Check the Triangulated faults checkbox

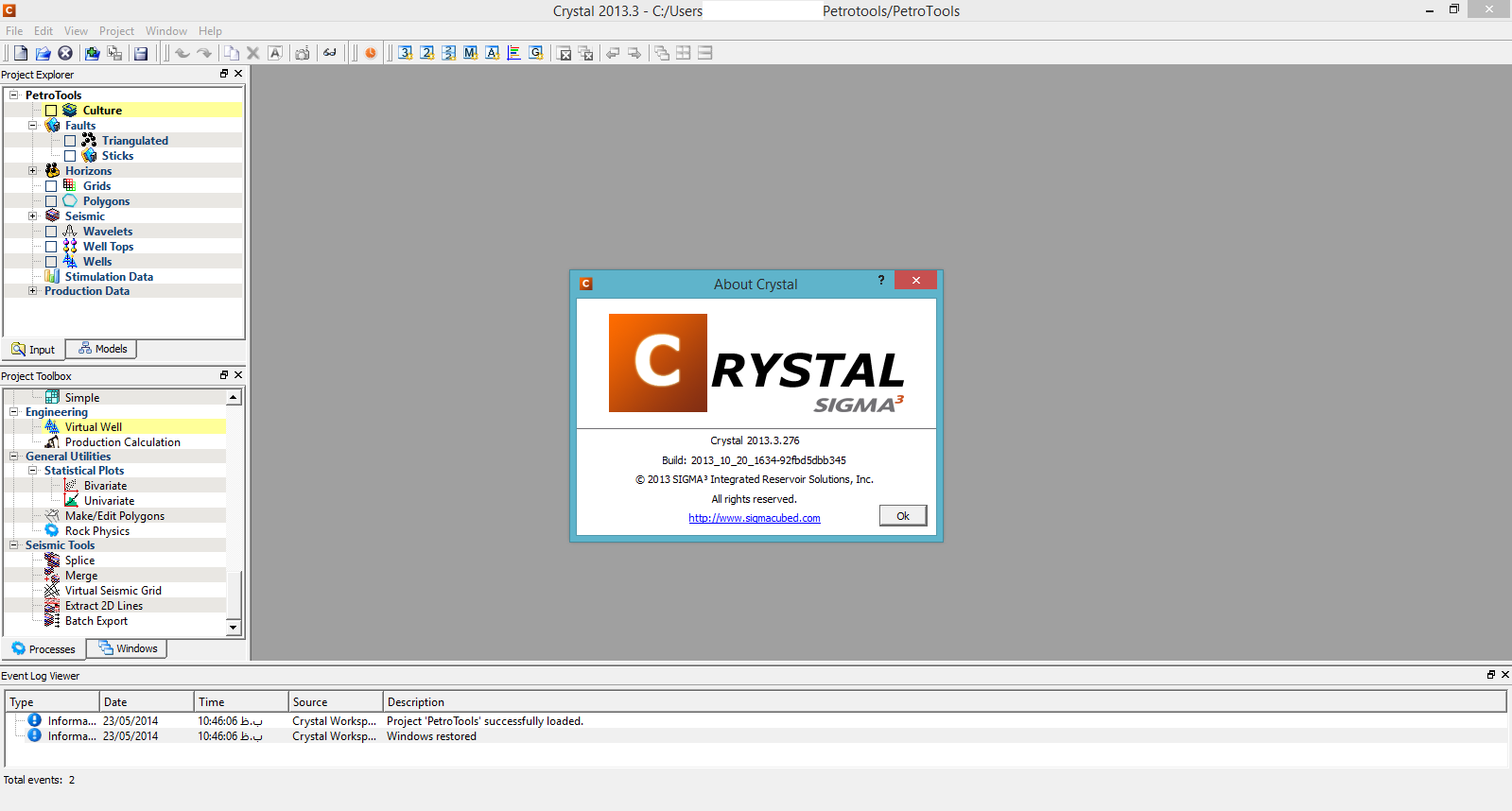pos(70,141)
